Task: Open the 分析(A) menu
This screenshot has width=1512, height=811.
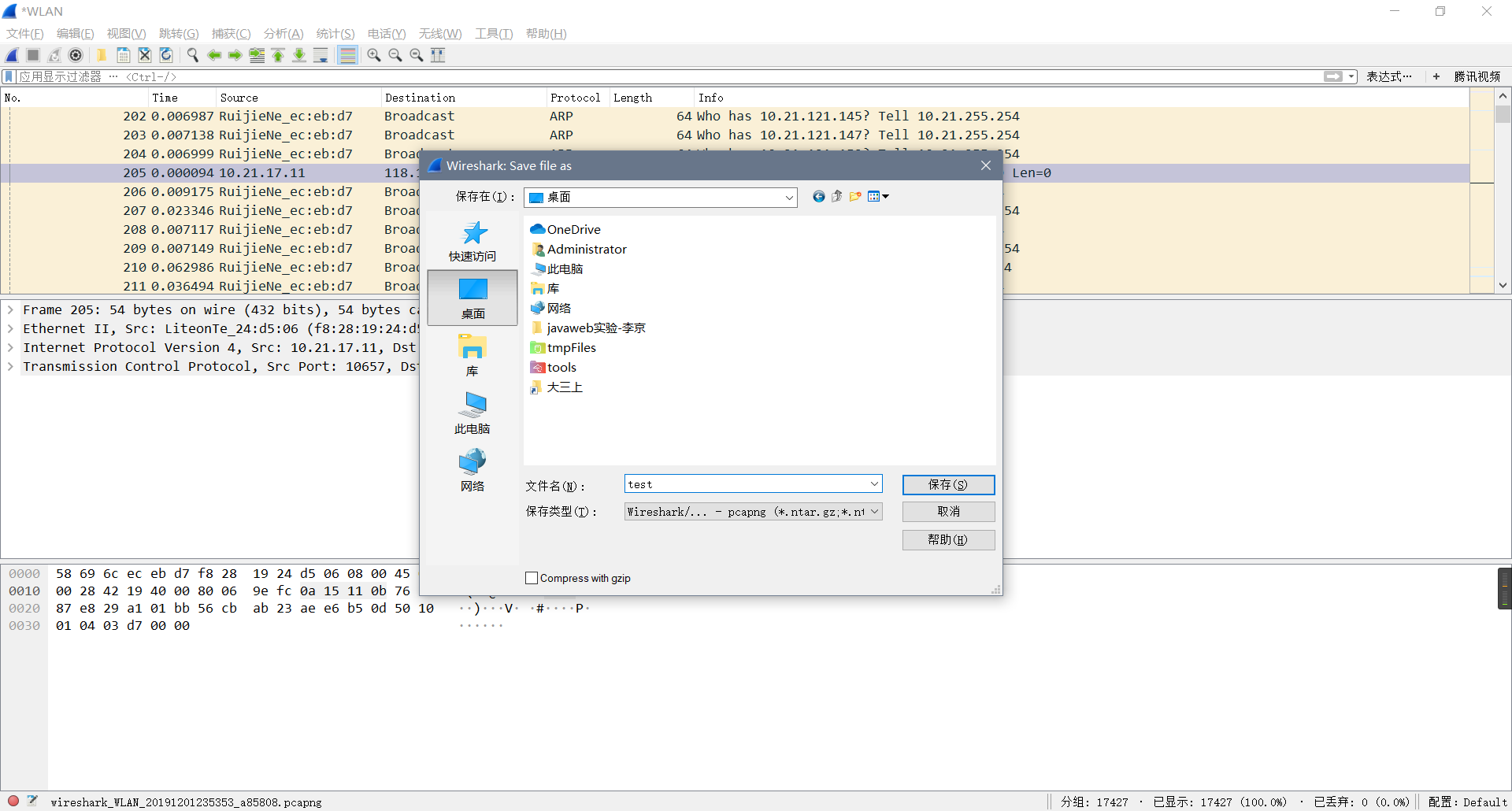Action: 283,33
